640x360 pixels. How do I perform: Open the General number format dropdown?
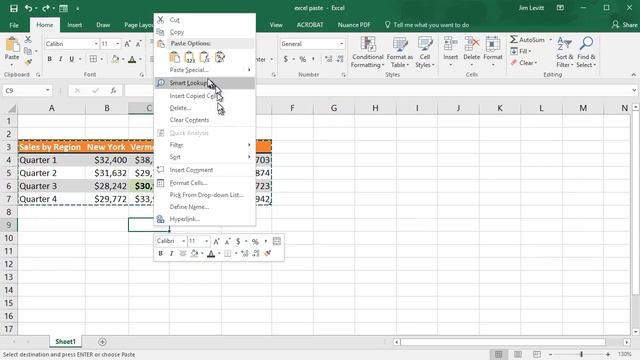[x=342, y=44]
